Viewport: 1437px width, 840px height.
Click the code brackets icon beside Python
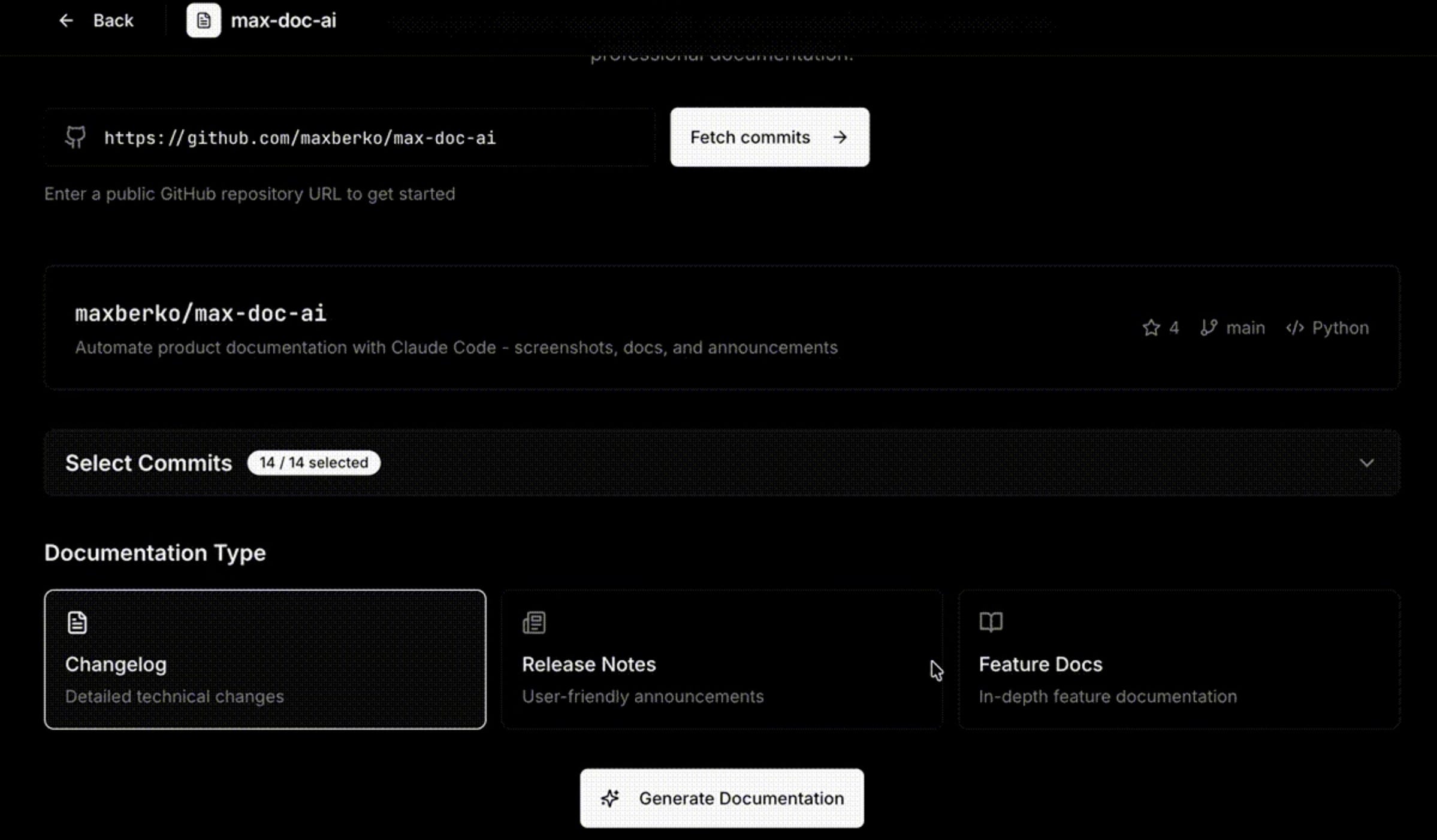click(1294, 328)
